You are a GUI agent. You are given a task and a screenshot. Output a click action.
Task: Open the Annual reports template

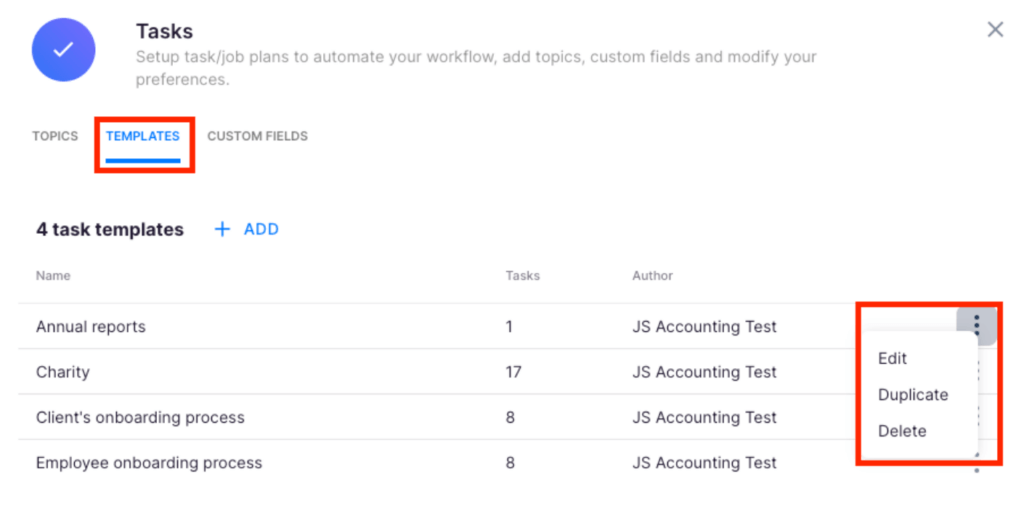click(x=91, y=326)
